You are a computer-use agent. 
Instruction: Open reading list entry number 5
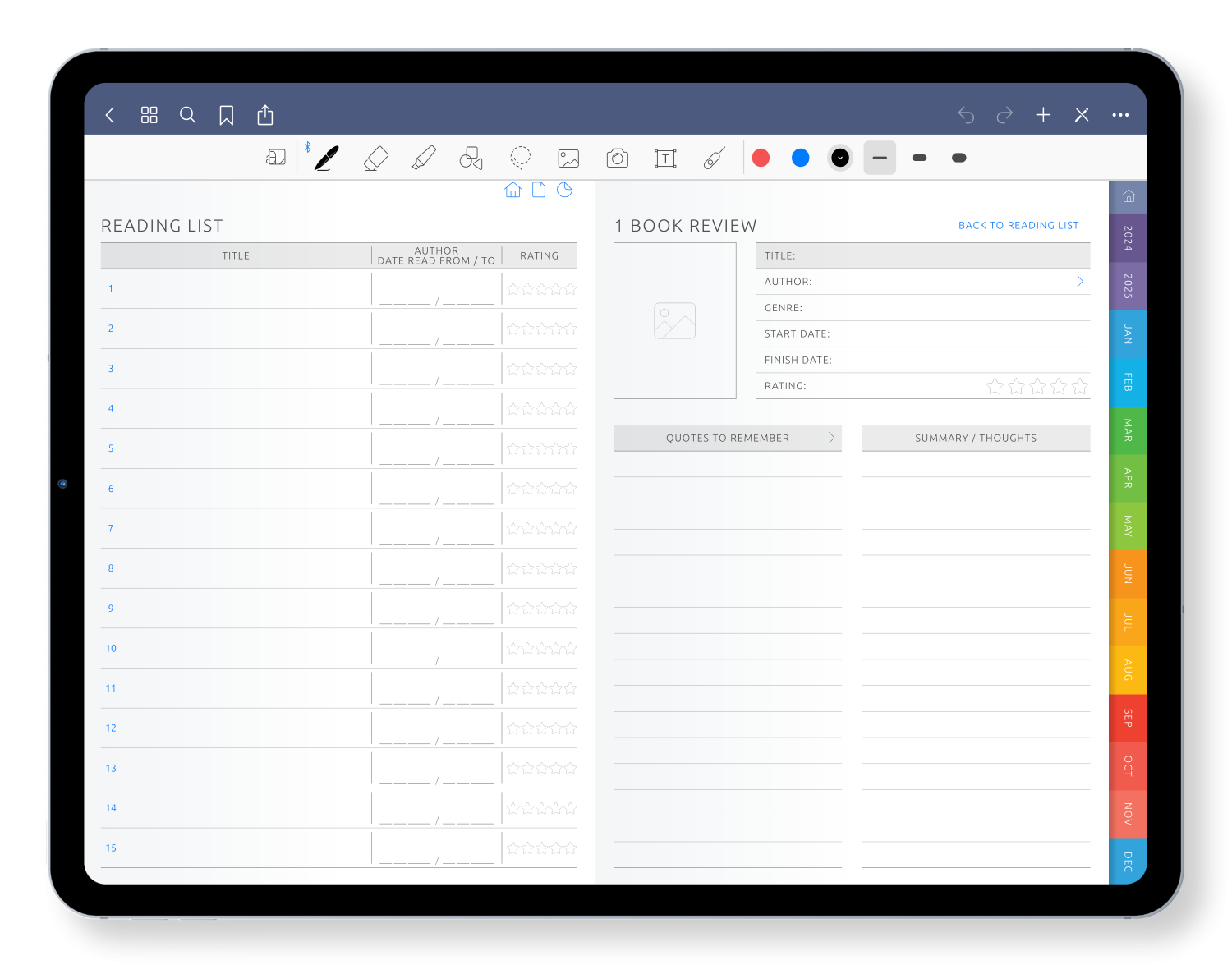click(x=111, y=448)
